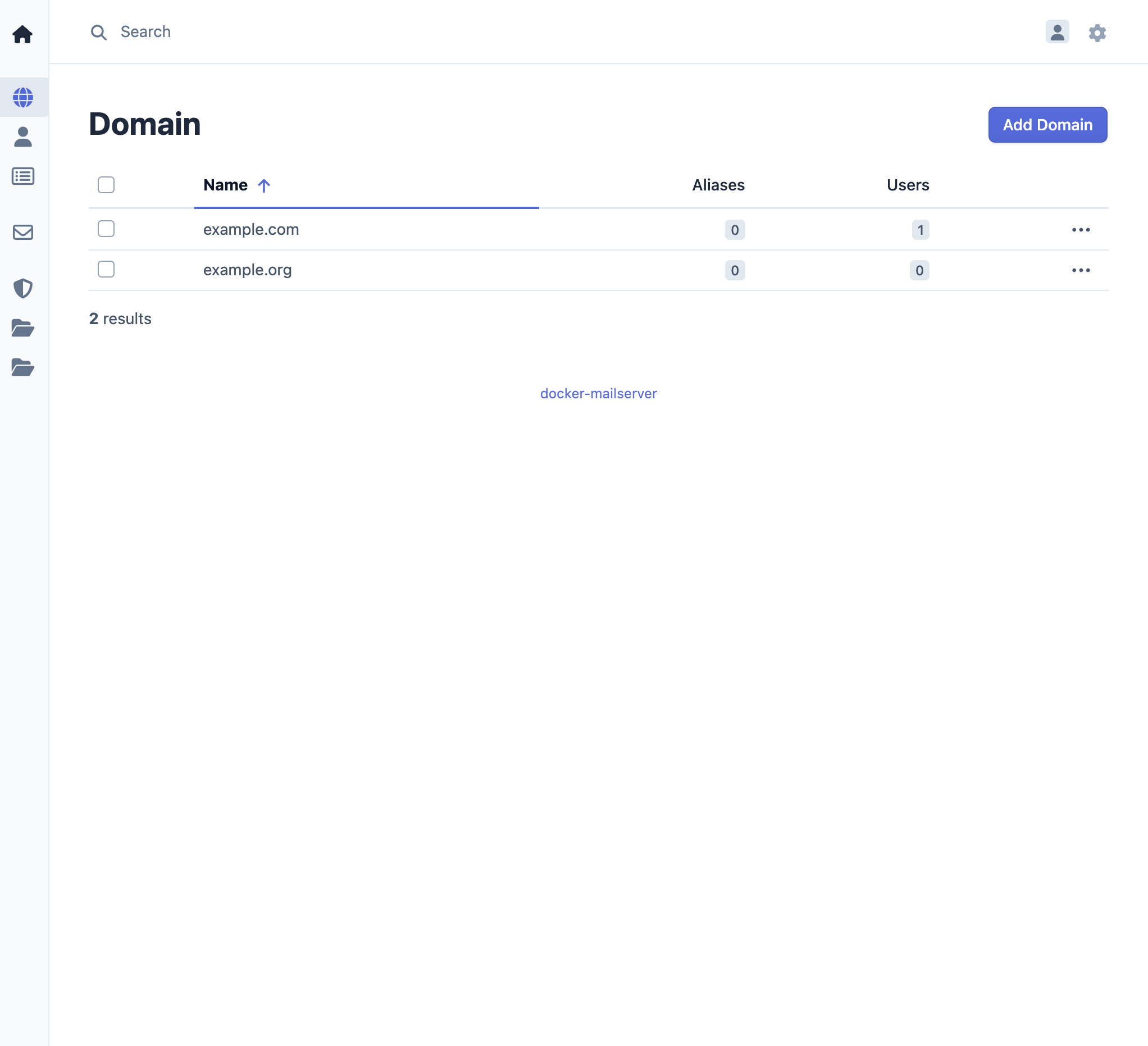Image resolution: width=1148 pixels, height=1046 pixels.
Task: Open the actions menu for example.org row
Action: tap(1081, 270)
